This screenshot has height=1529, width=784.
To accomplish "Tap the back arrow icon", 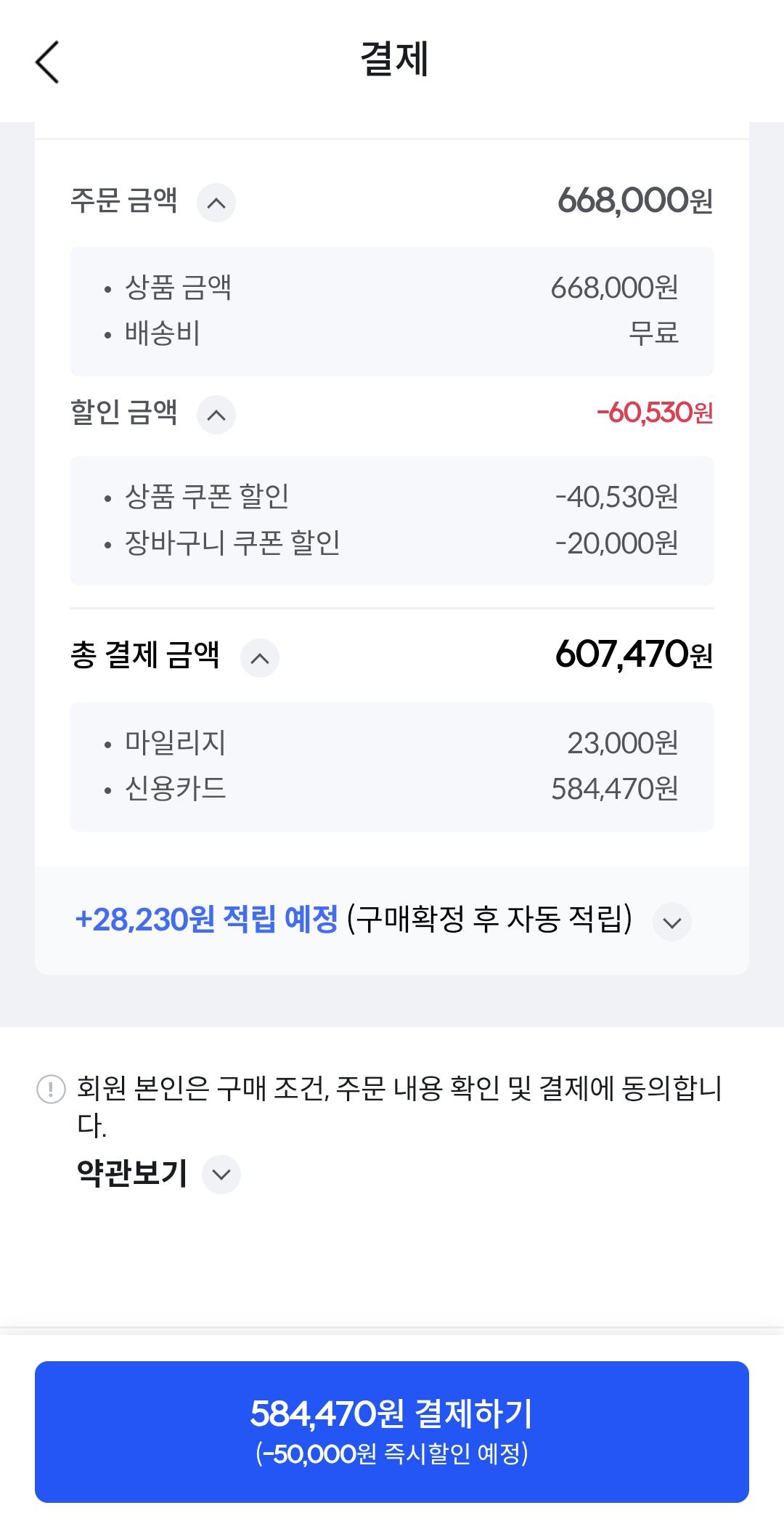I will (48, 62).
